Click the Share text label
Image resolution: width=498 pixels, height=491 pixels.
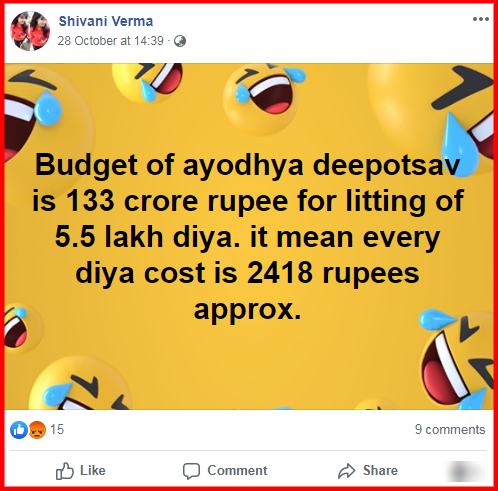coord(380,470)
